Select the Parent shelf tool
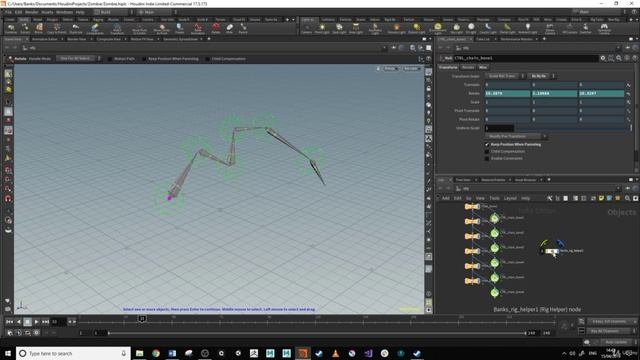Image resolution: width=640 pixels, height=360 pixels. point(243,29)
